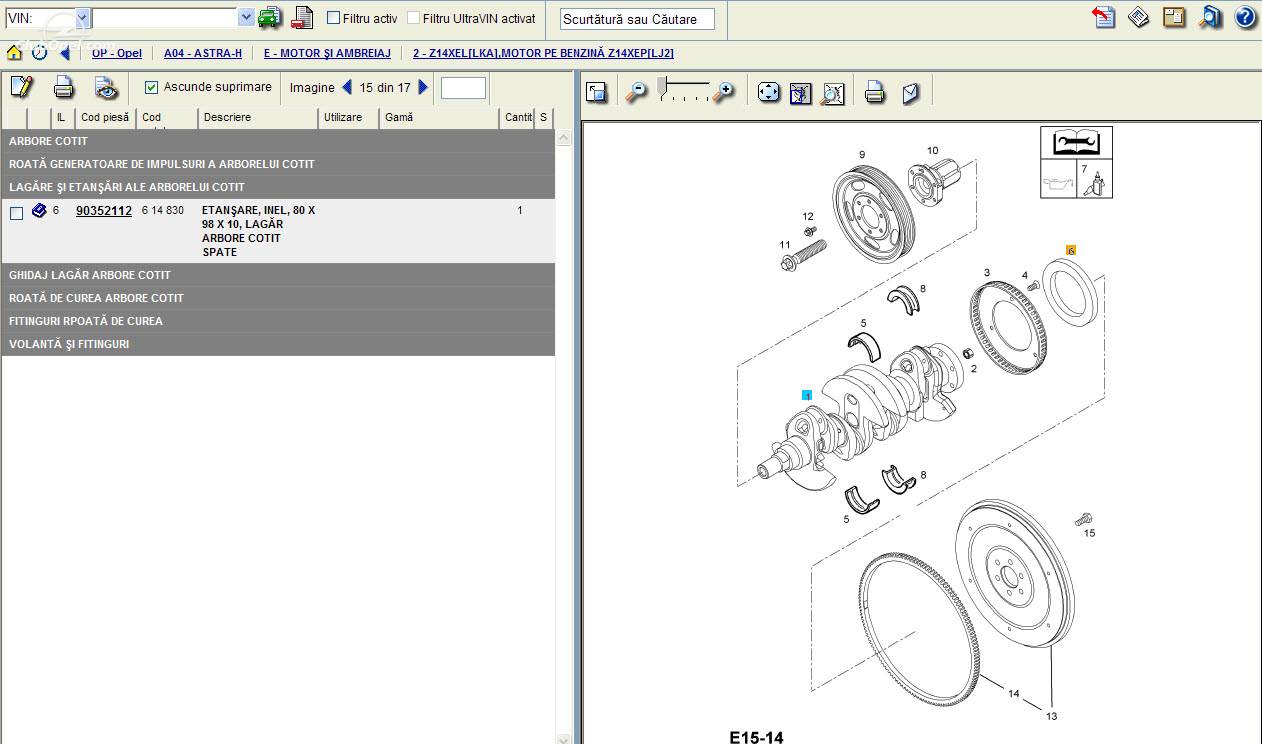Zoom in on the diagram
The image size is (1262, 744).
pos(724,93)
